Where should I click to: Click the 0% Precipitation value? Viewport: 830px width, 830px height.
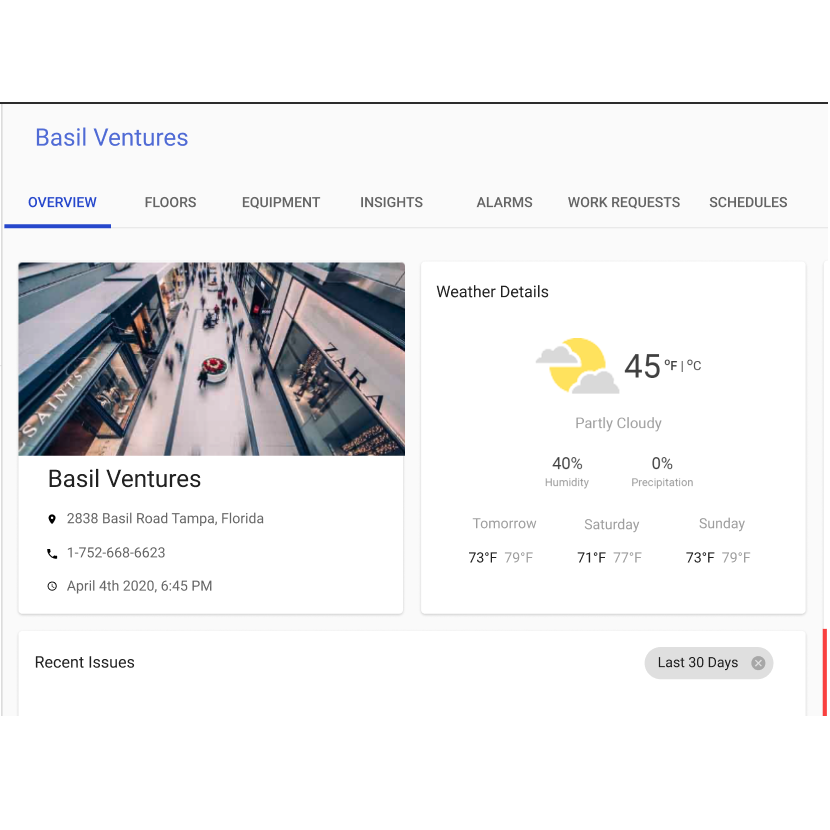pos(662,464)
